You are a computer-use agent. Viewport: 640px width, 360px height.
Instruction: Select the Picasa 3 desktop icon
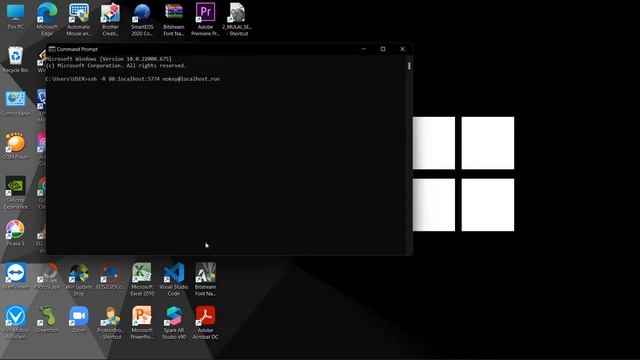tap(16, 233)
